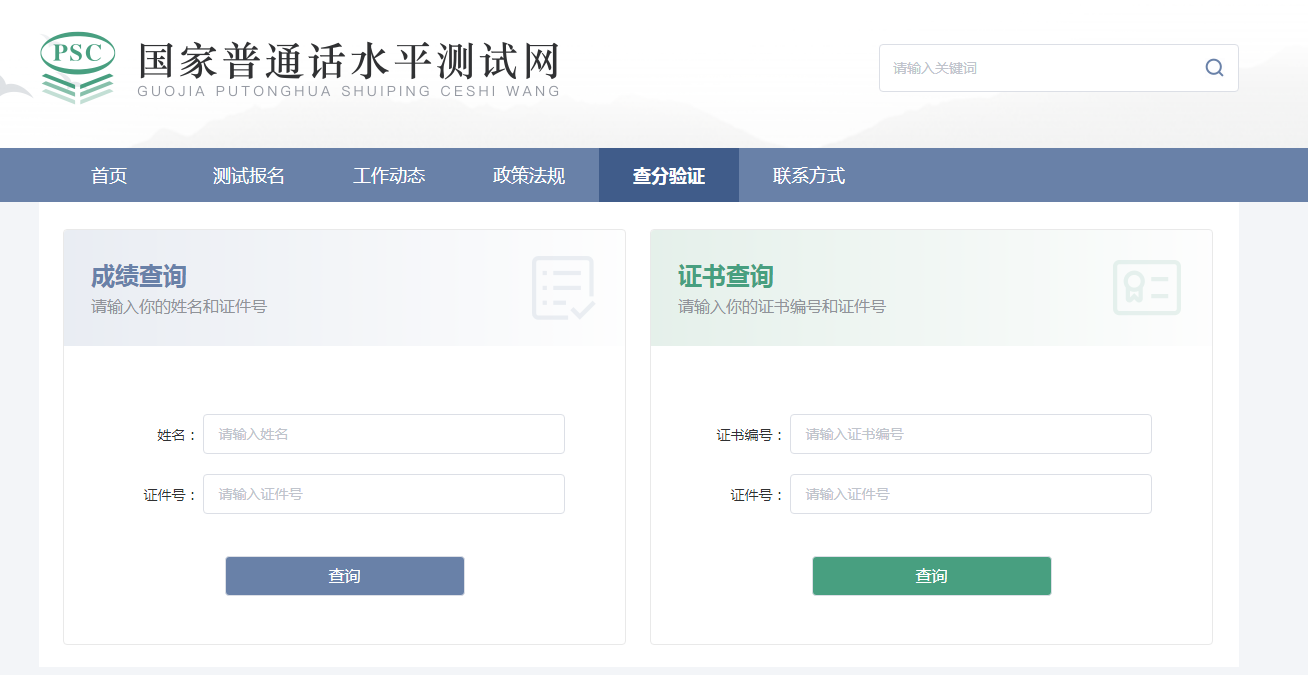The width and height of the screenshot is (1308, 675).
Task: Click the 证书查询 panel heading
Action: coord(726,276)
